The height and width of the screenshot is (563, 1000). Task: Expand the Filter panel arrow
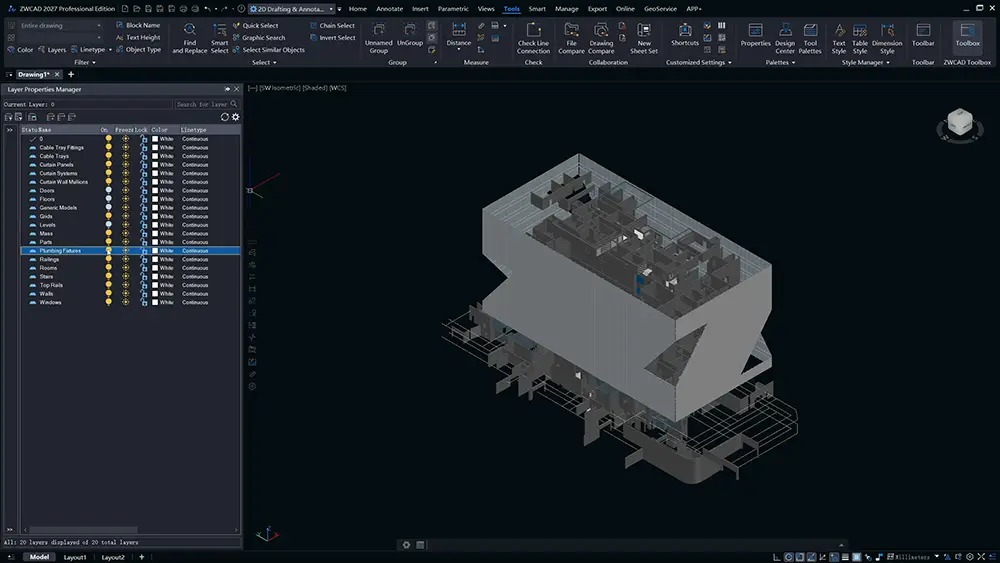click(94, 62)
